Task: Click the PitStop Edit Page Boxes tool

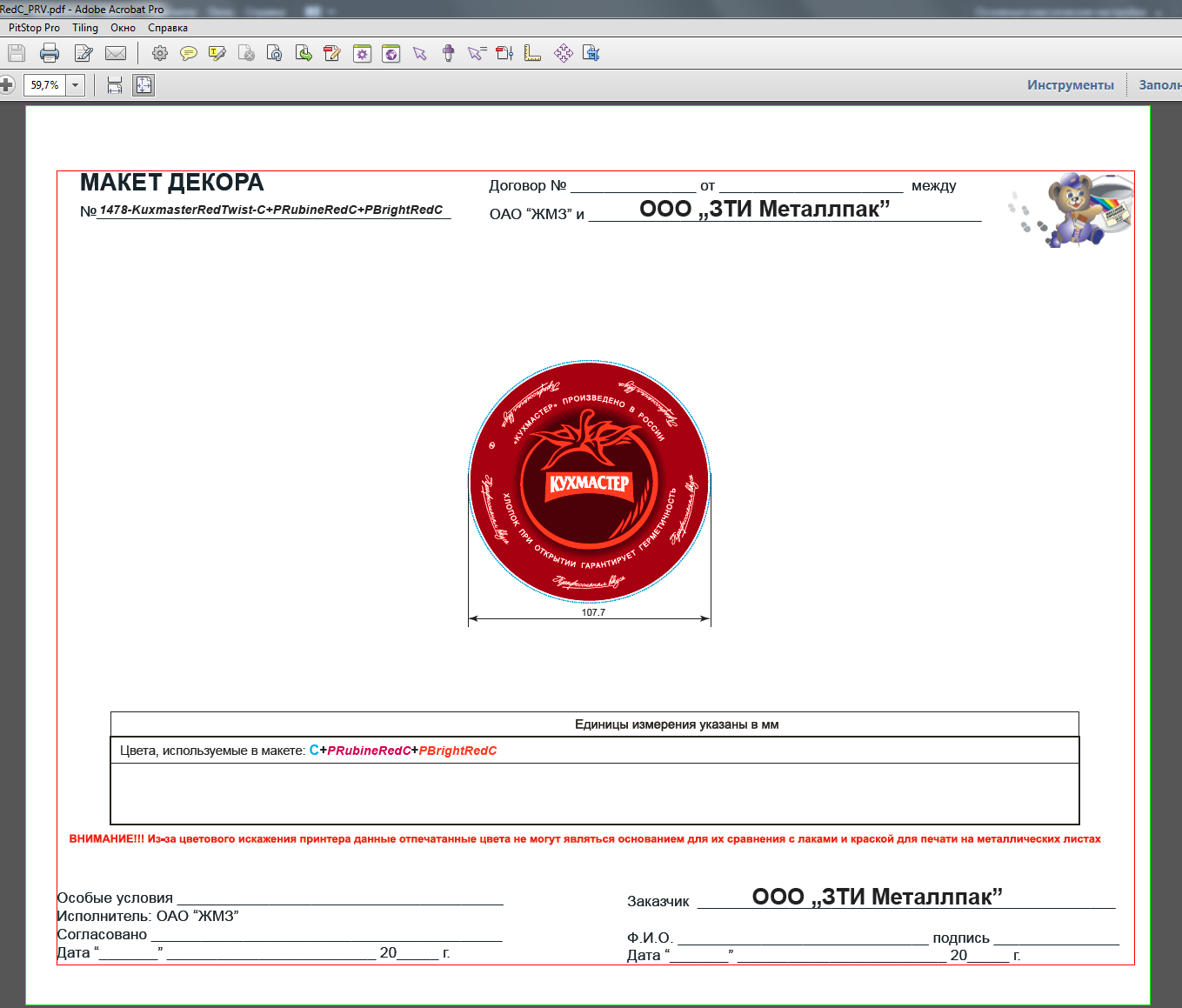Action: click(504, 54)
